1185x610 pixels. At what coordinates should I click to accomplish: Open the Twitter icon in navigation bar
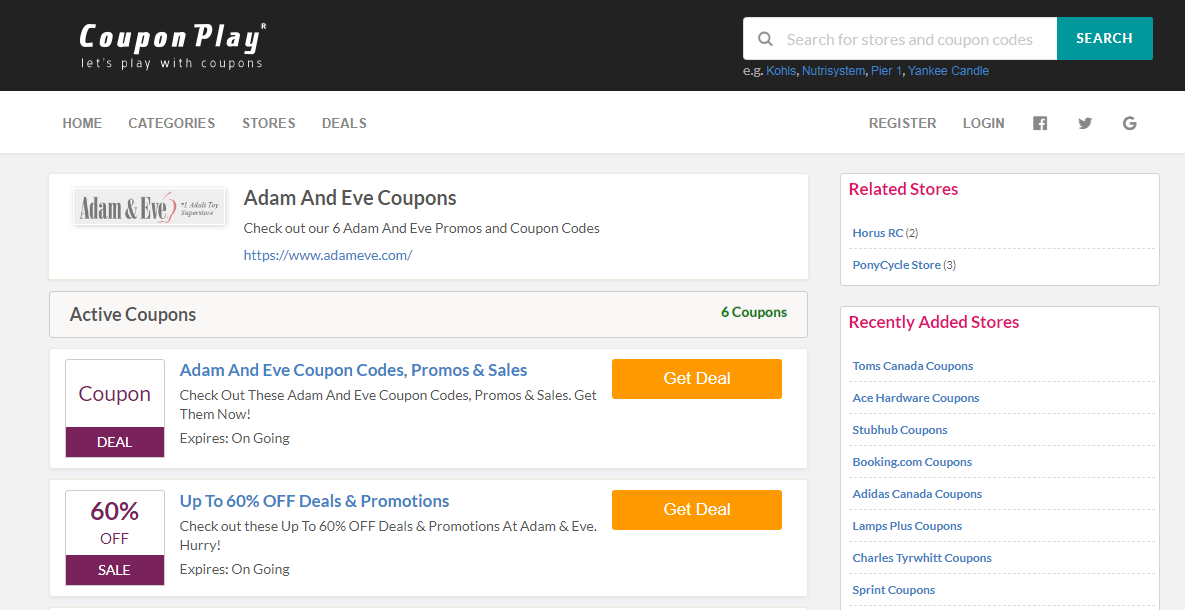(1085, 123)
